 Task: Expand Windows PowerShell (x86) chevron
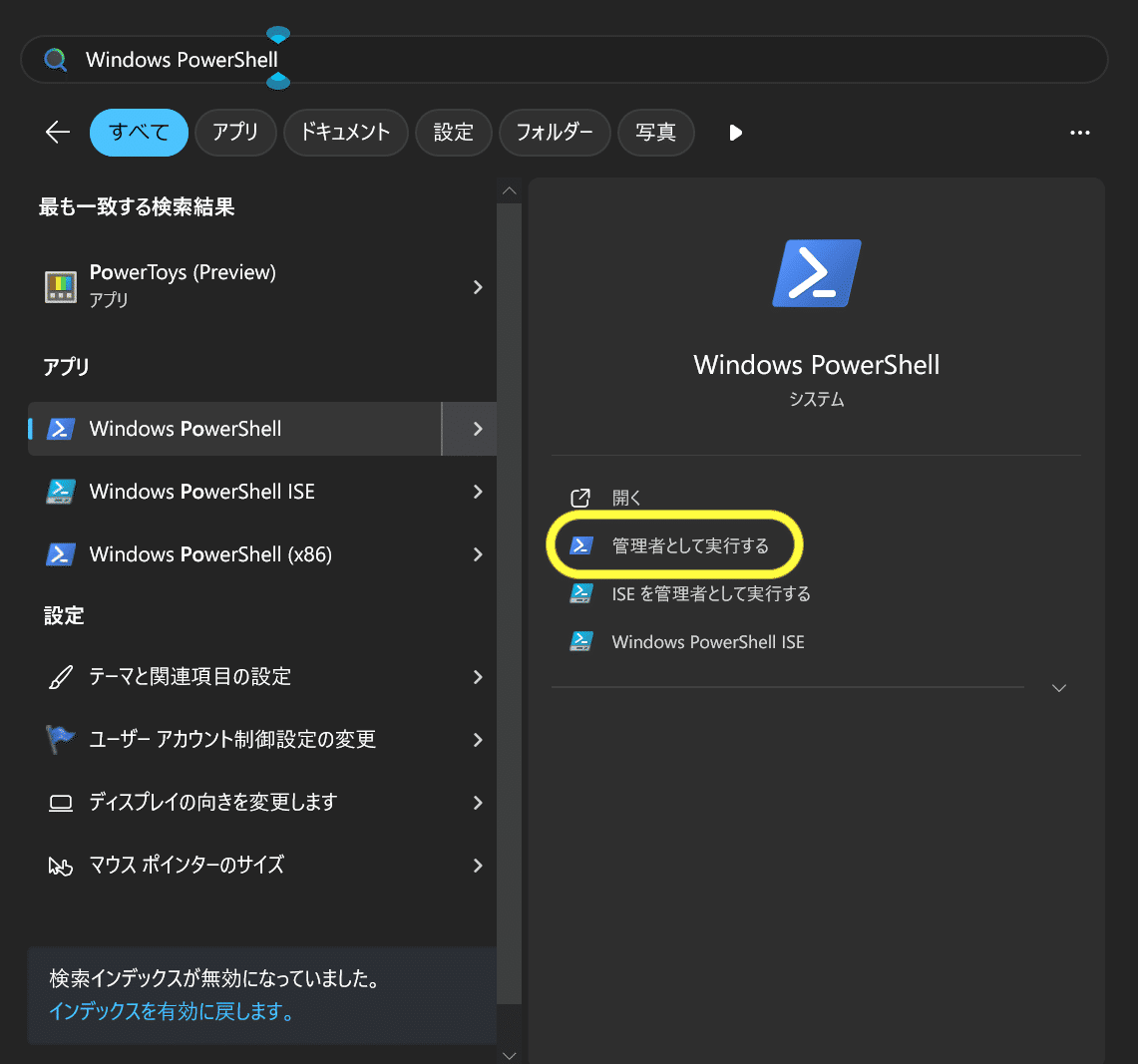pos(478,554)
